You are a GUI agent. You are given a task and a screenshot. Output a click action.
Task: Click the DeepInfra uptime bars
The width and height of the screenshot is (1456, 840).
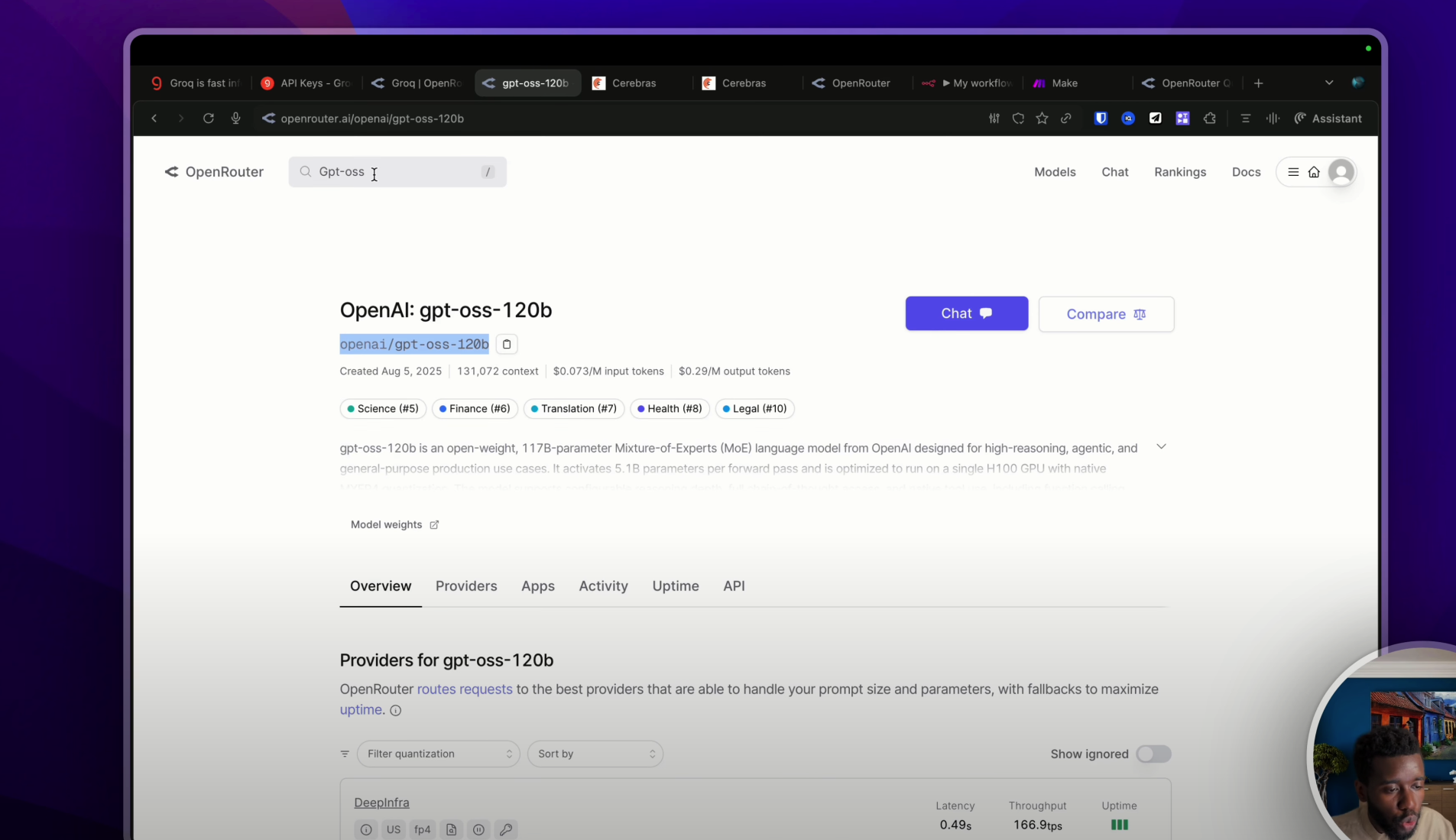point(1119,825)
